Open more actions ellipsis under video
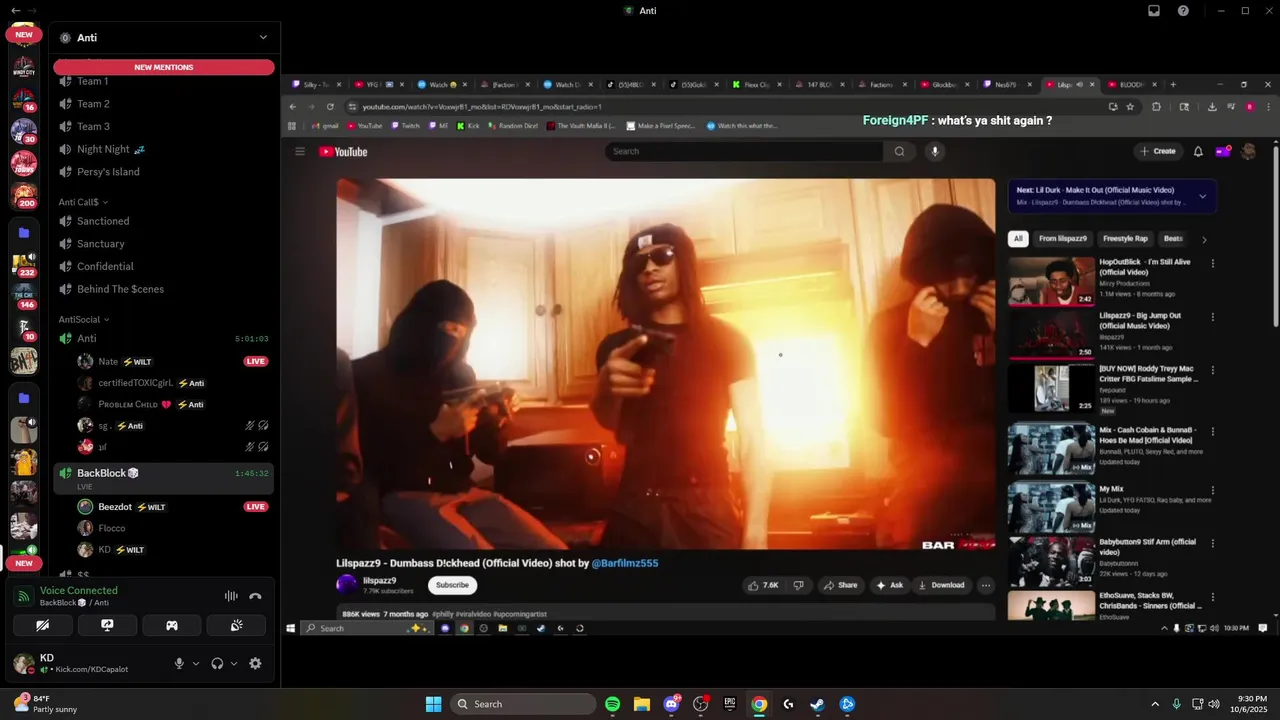 pyautogui.click(x=986, y=585)
